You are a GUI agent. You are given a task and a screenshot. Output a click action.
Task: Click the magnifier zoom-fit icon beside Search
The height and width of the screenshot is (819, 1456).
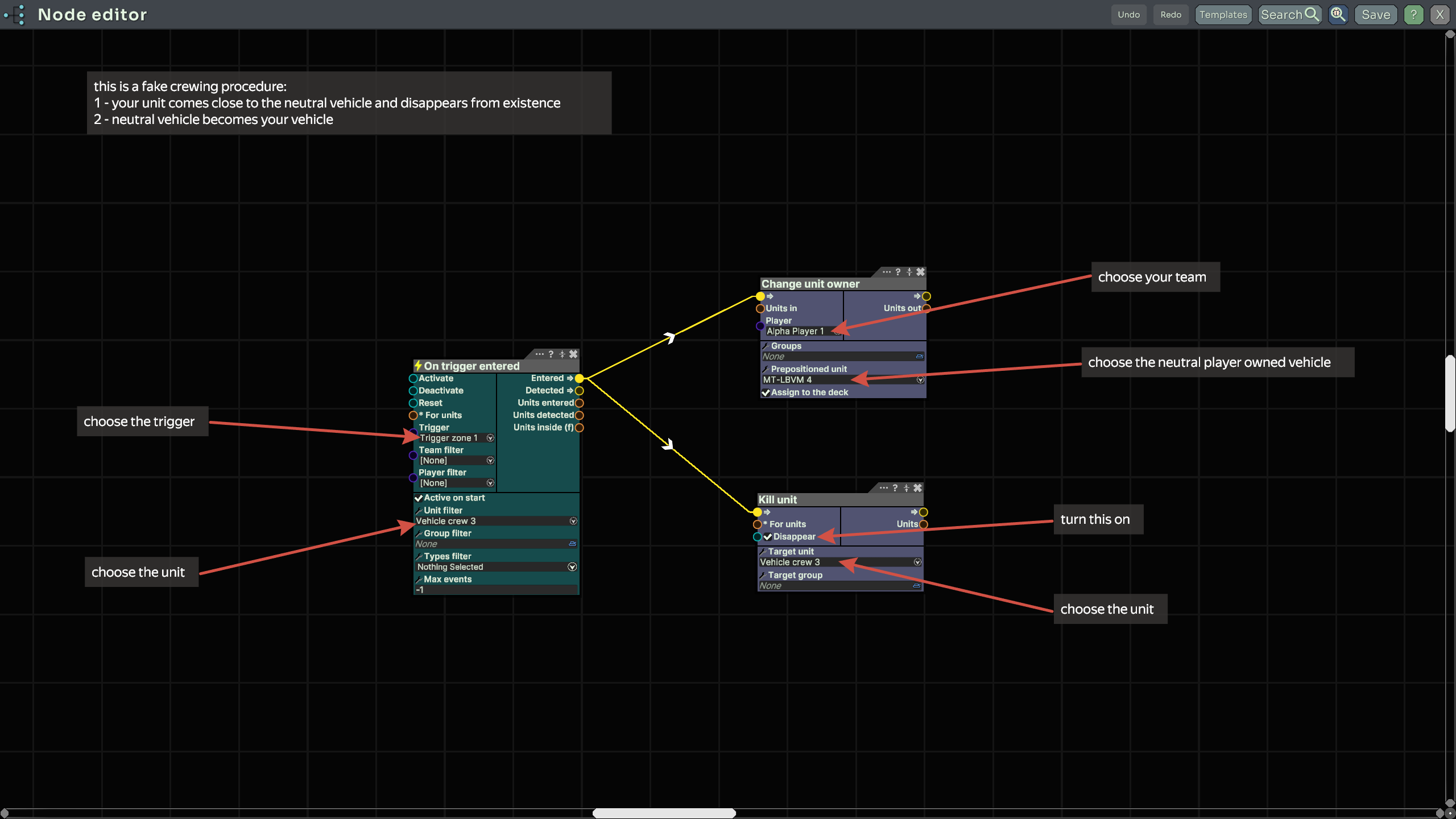pos(1338,15)
